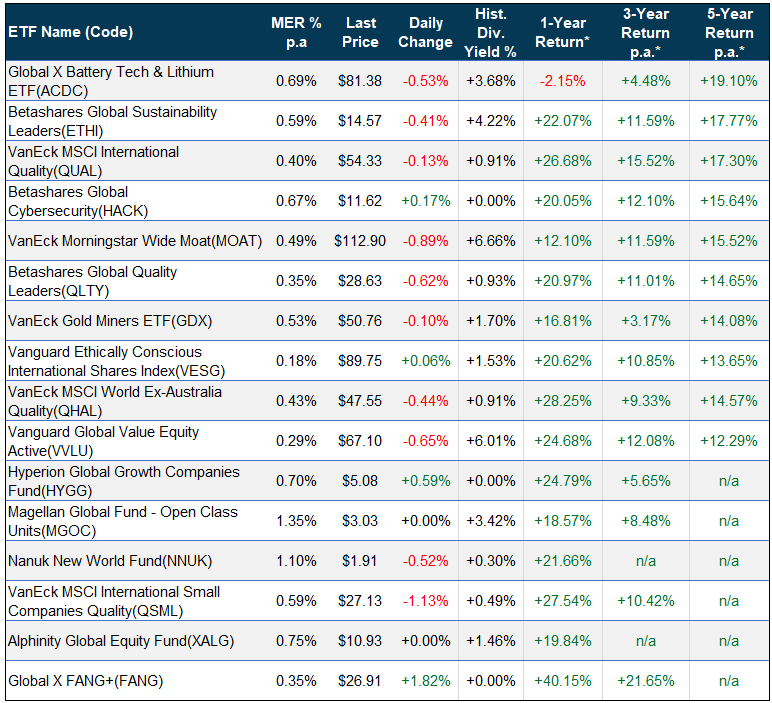Select Betashares Global Quality Leaders(QLTY) name

(x=93, y=281)
